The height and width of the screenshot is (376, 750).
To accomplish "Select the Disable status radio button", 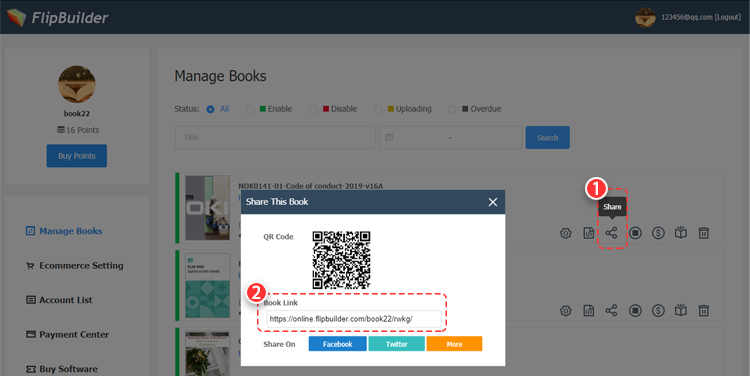I will pyautogui.click(x=313, y=109).
